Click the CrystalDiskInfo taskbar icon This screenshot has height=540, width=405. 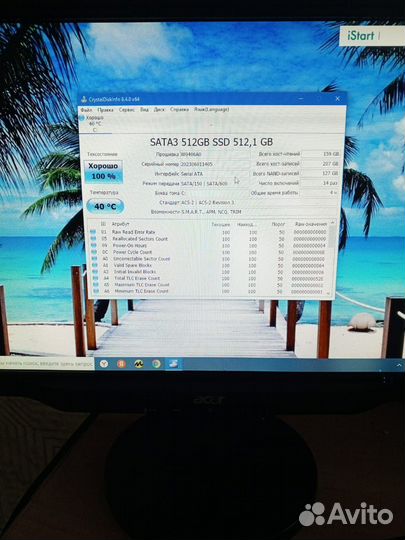[x=173, y=364]
